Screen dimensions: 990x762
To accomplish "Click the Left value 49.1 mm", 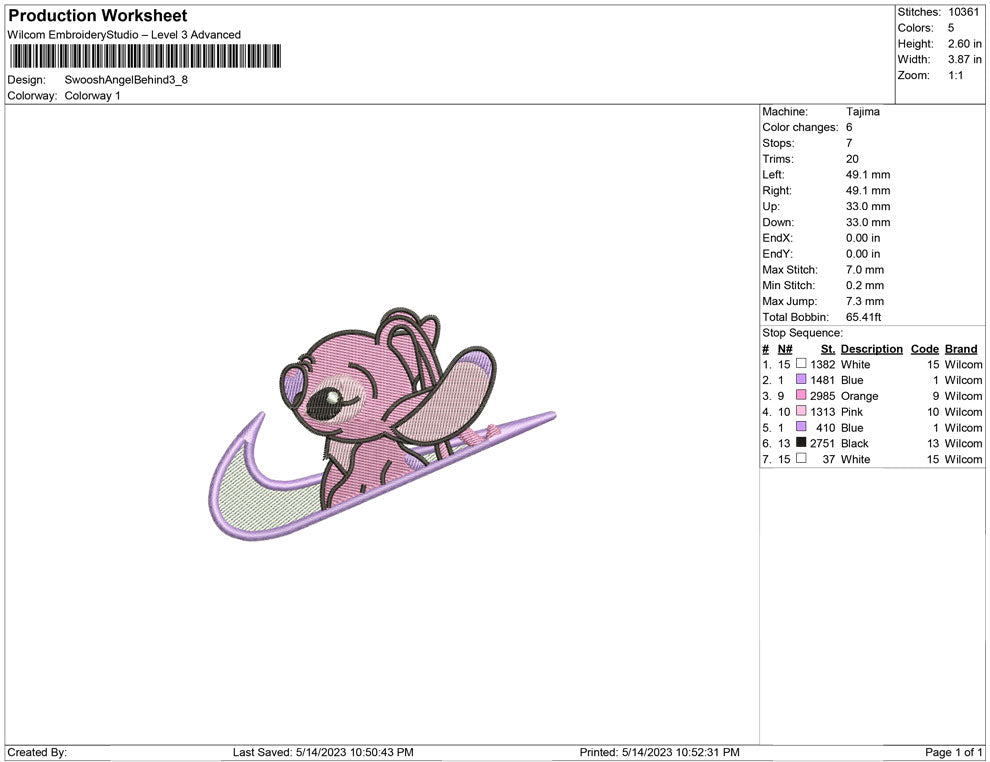I will click(x=868, y=175).
